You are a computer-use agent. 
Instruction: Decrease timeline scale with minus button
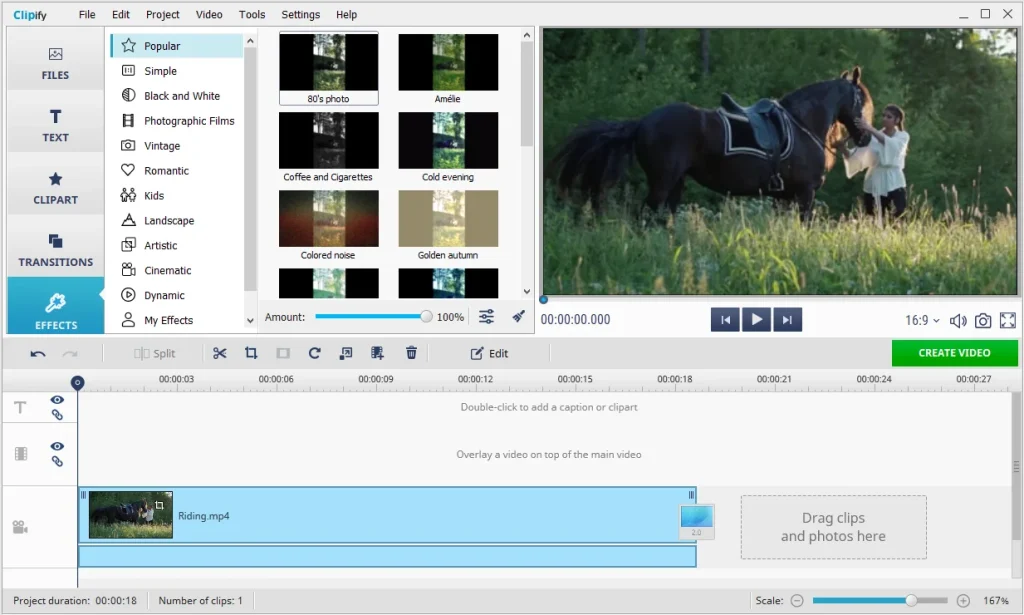pos(797,601)
